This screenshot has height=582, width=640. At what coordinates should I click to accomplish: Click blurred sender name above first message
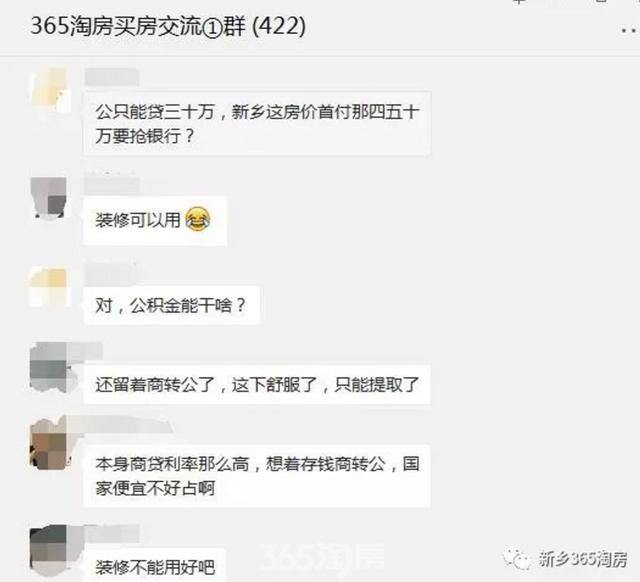pos(111,77)
